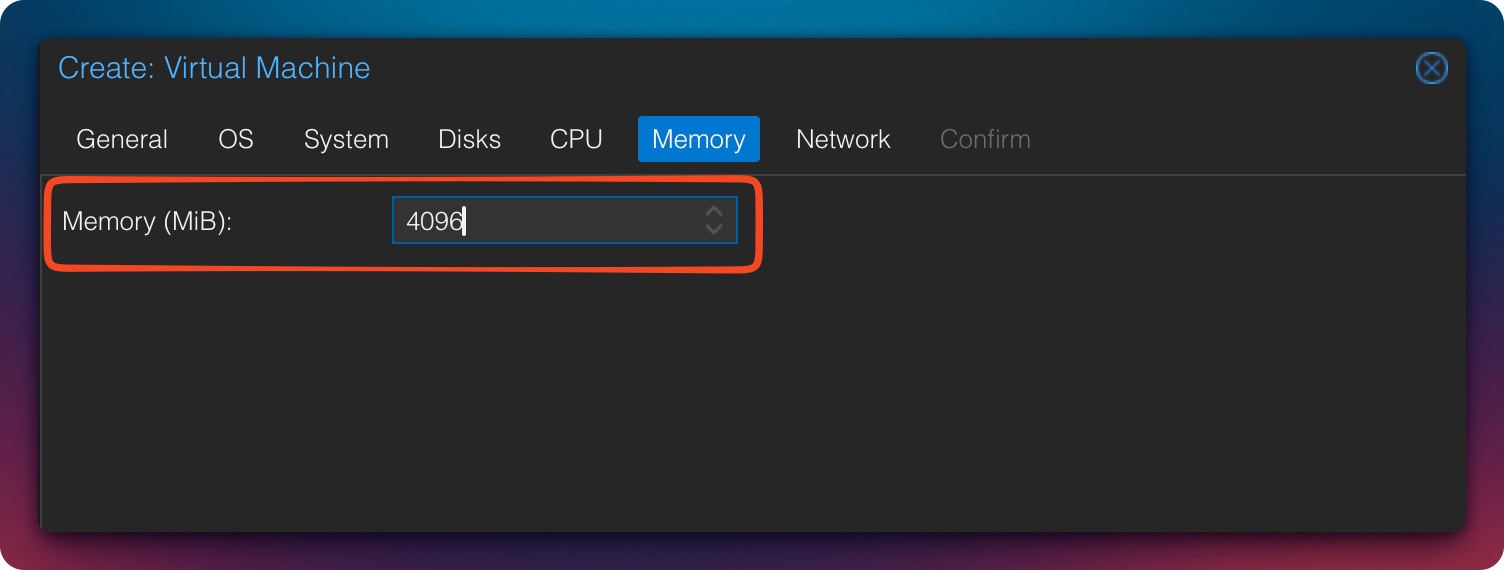This screenshot has height=570, width=1504.
Task: Open the CPU tab
Action: click(576, 139)
